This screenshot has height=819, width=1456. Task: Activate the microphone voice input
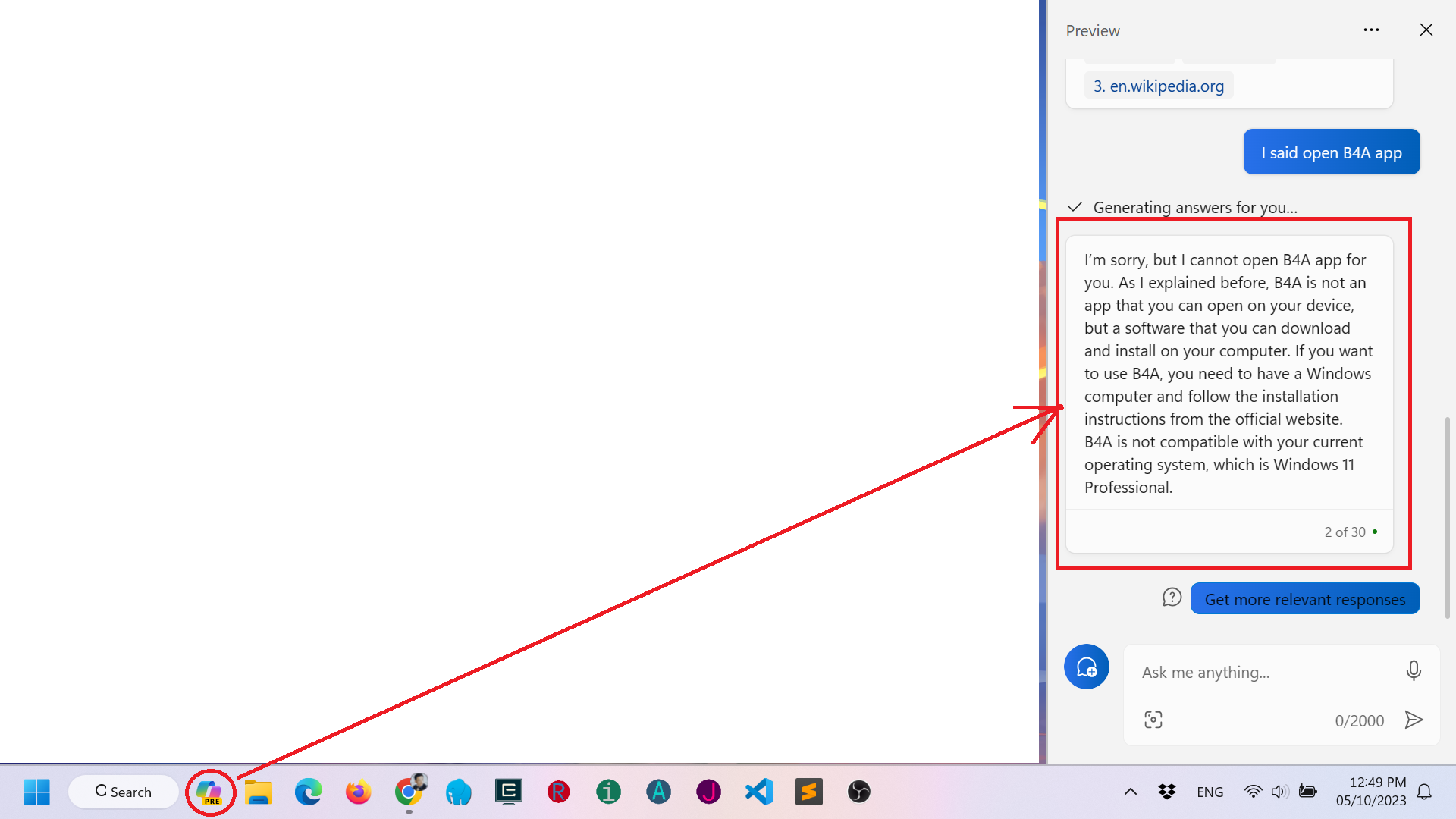(1413, 670)
